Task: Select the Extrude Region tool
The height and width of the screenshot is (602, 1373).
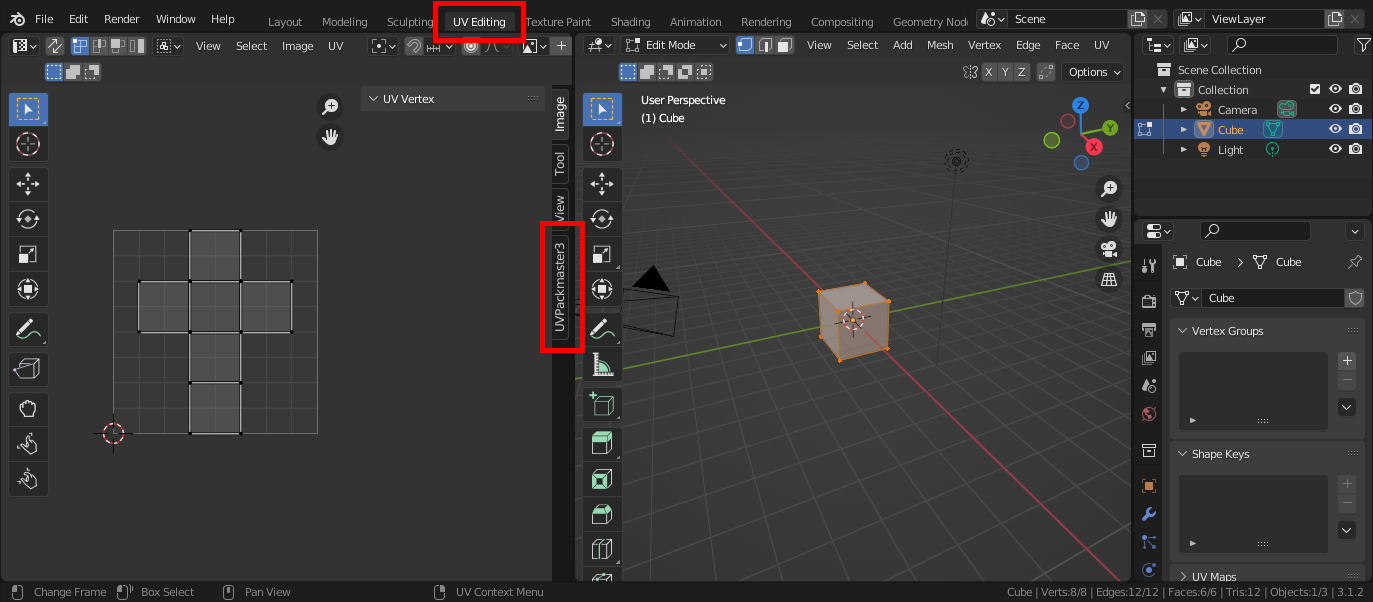Action: [602, 444]
